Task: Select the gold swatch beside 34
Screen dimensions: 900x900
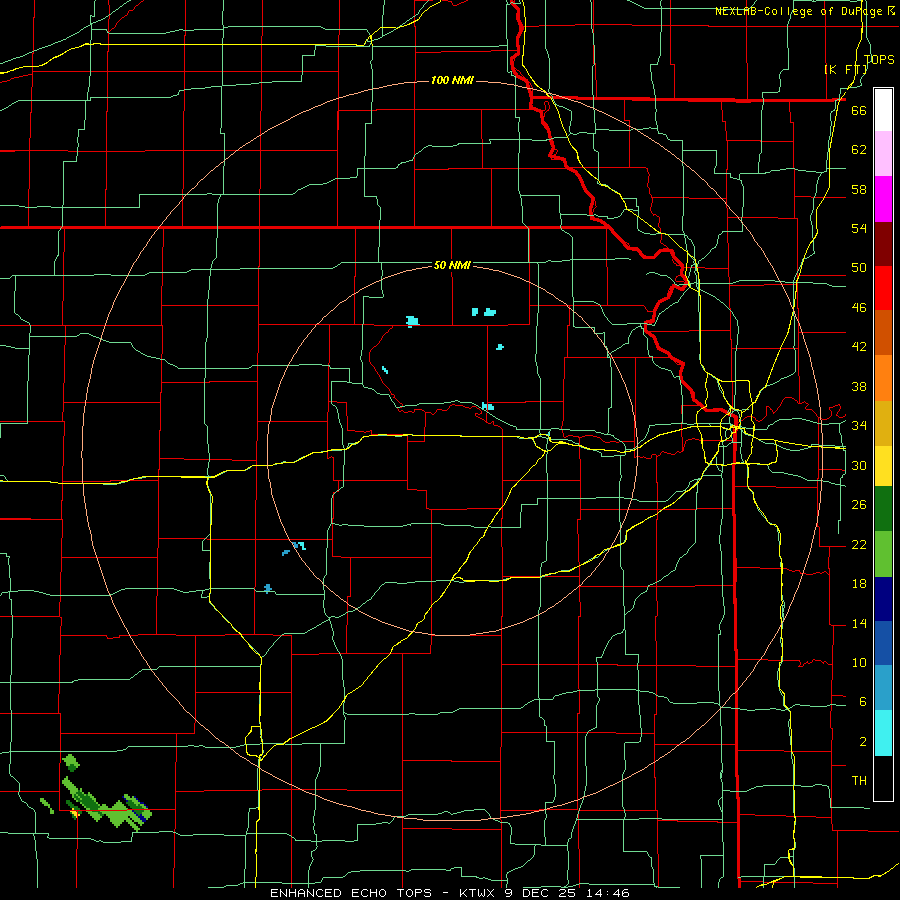Action: tap(883, 423)
